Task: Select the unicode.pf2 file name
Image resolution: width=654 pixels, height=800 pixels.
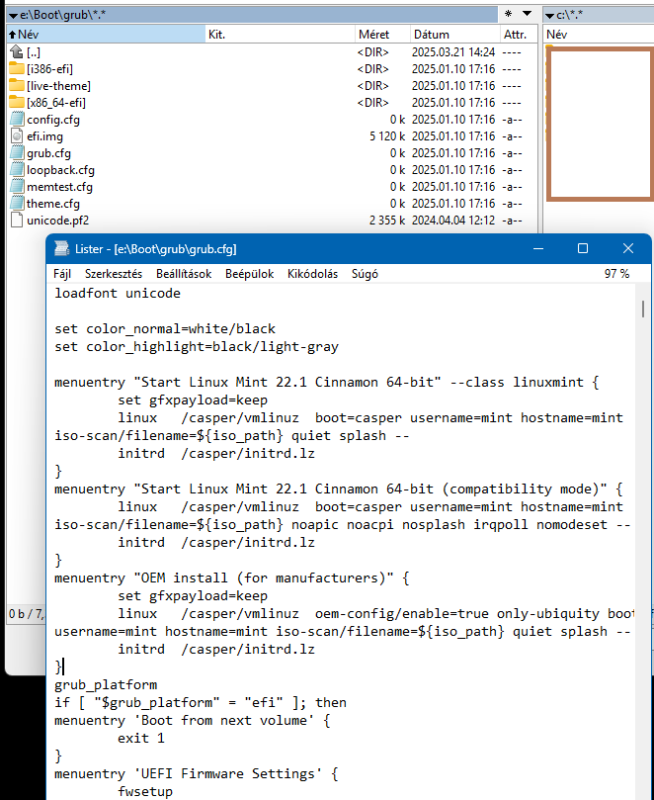Action: (x=58, y=221)
